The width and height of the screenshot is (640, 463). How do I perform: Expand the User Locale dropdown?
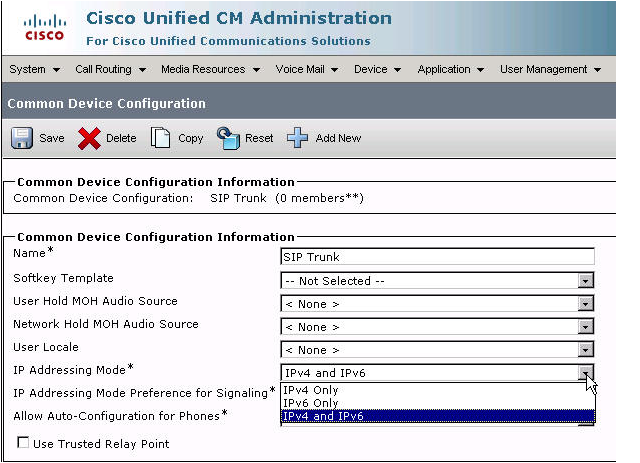coord(585,349)
